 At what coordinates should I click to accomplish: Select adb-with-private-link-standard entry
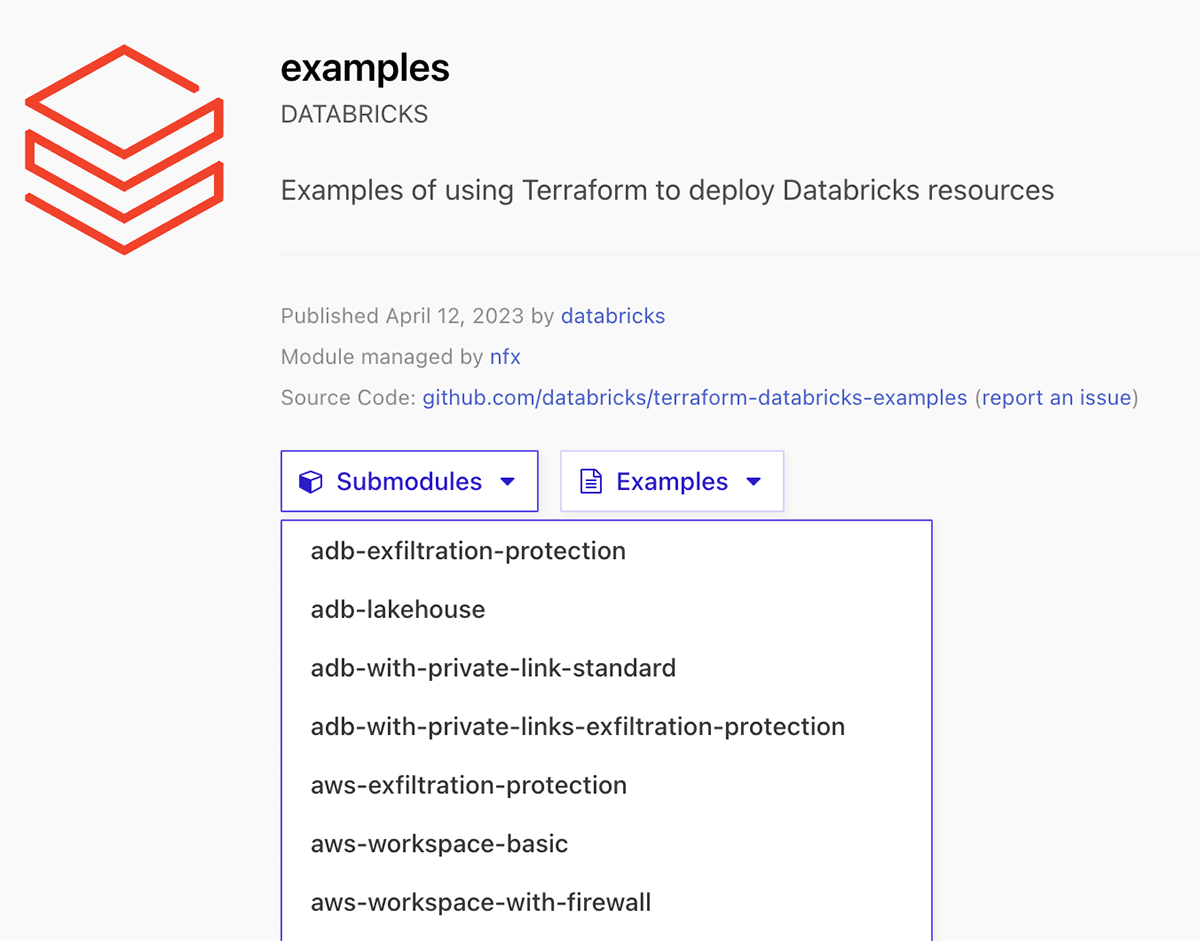coord(493,668)
